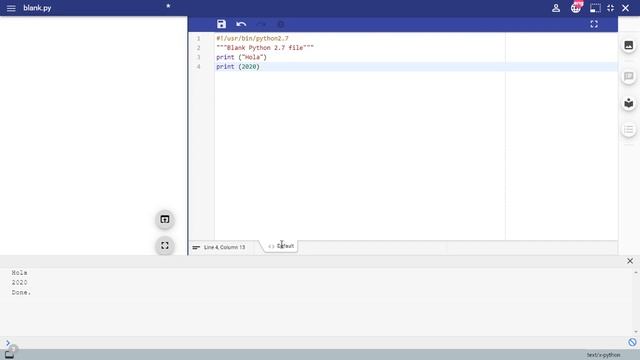Undo the last edit
The height and width of the screenshot is (360, 640).
coord(241,24)
